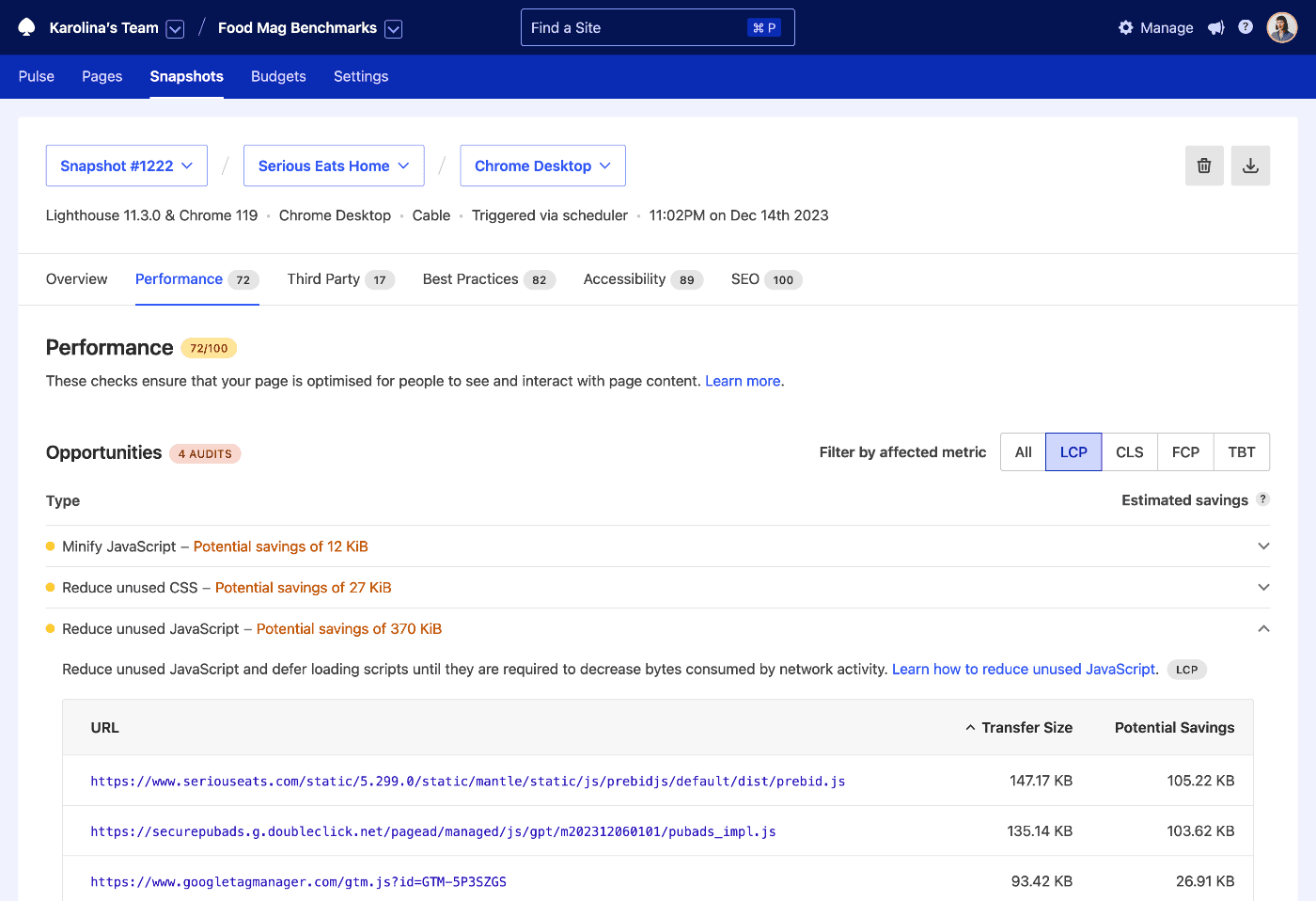
Task: Switch the metric filter to TBT
Action: [x=1241, y=451]
